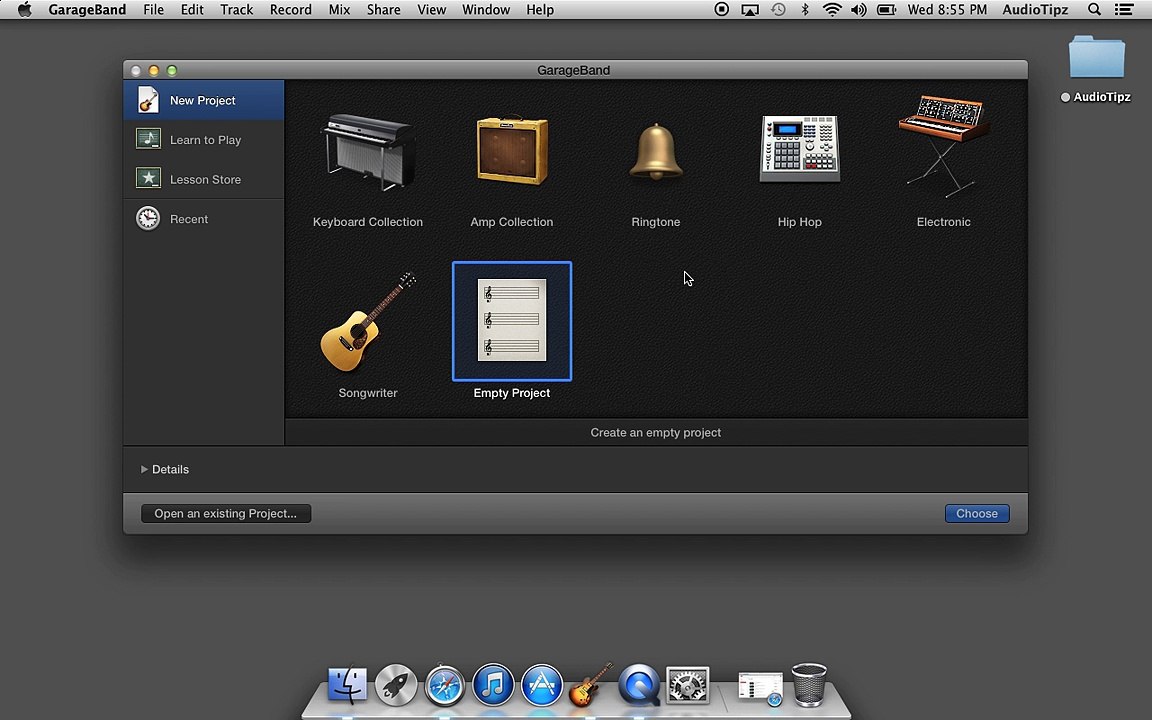Choose the Amp Collection amplifier icon
Image resolution: width=1152 pixels, height=720 pixels.
(512, 150)
